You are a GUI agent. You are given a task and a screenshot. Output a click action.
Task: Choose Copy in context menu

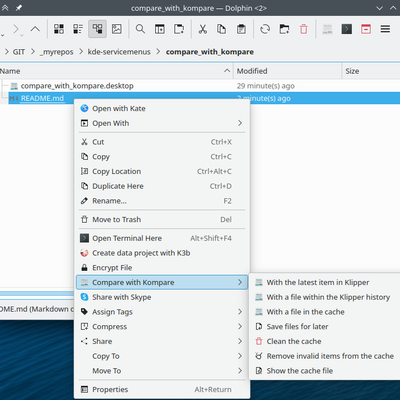163,157
